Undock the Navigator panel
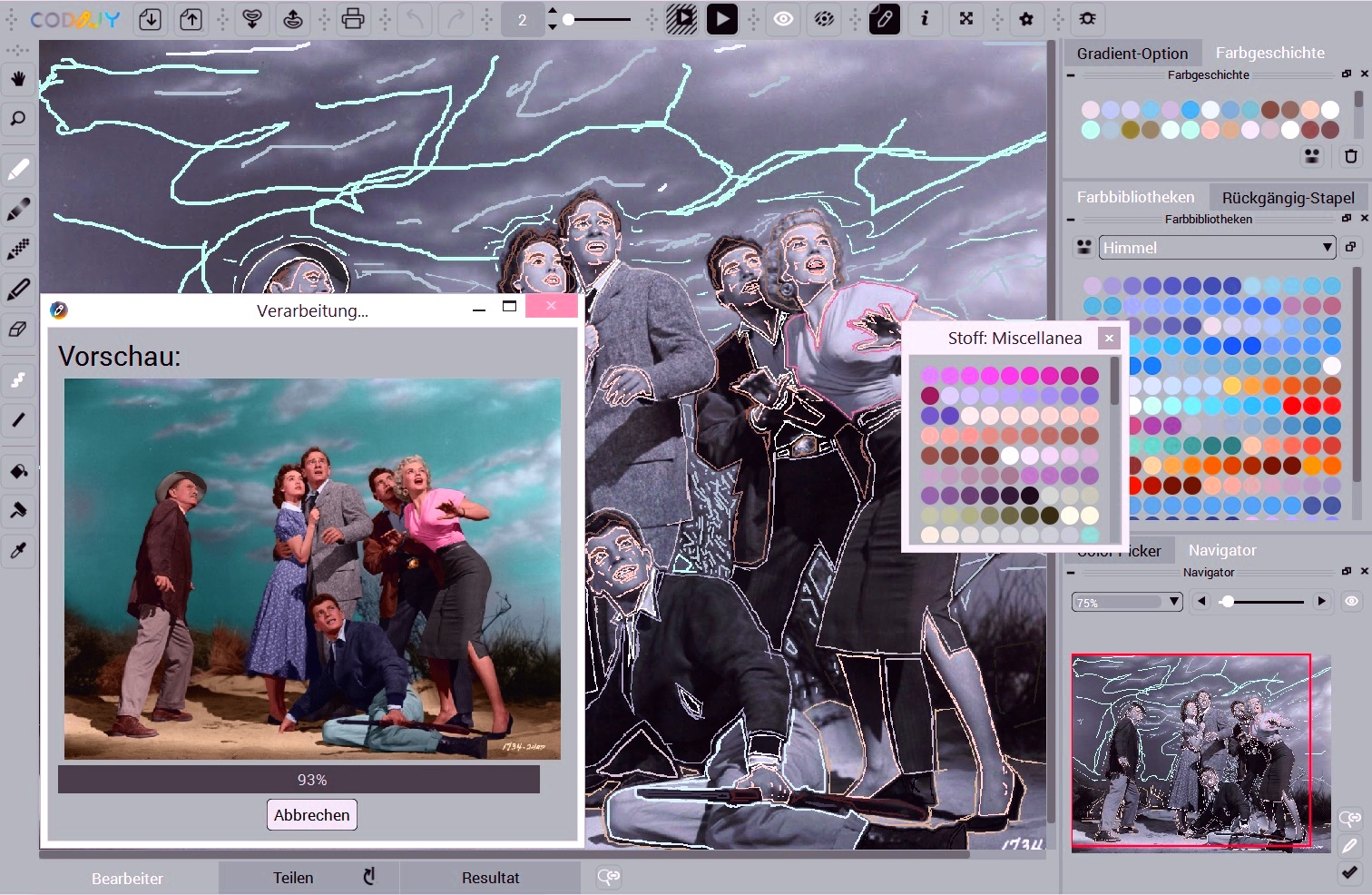Viewport: 1372px width, 895px height. [1347, 572]
